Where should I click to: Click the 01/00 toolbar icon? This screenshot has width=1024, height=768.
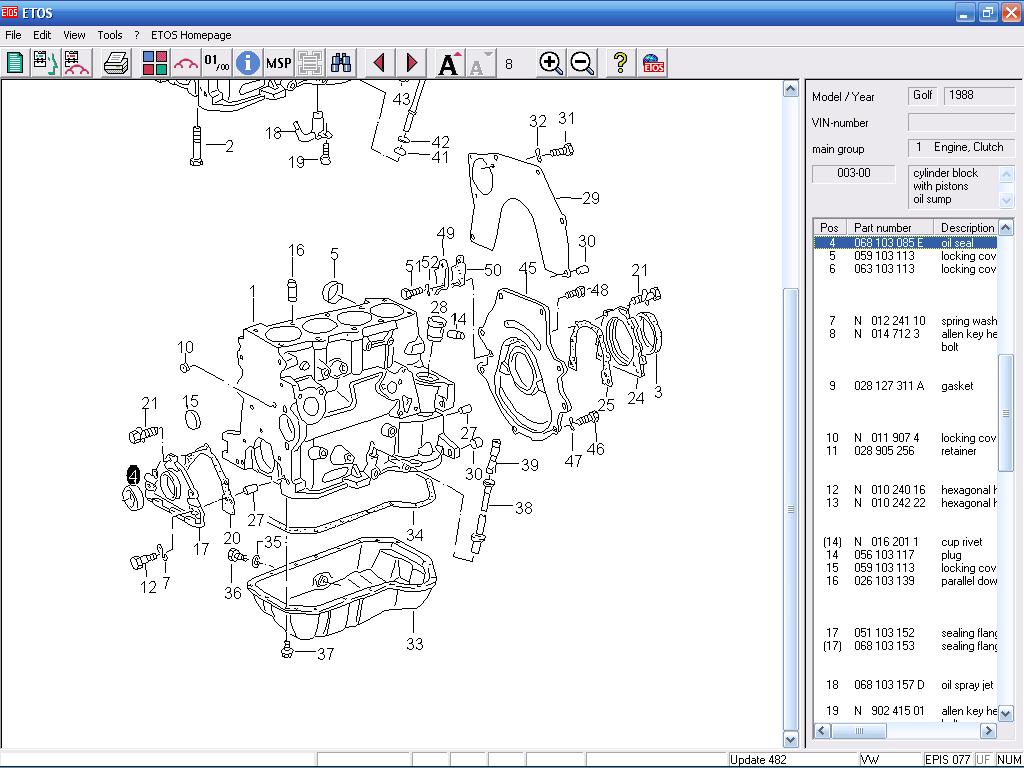click(217, 63)
